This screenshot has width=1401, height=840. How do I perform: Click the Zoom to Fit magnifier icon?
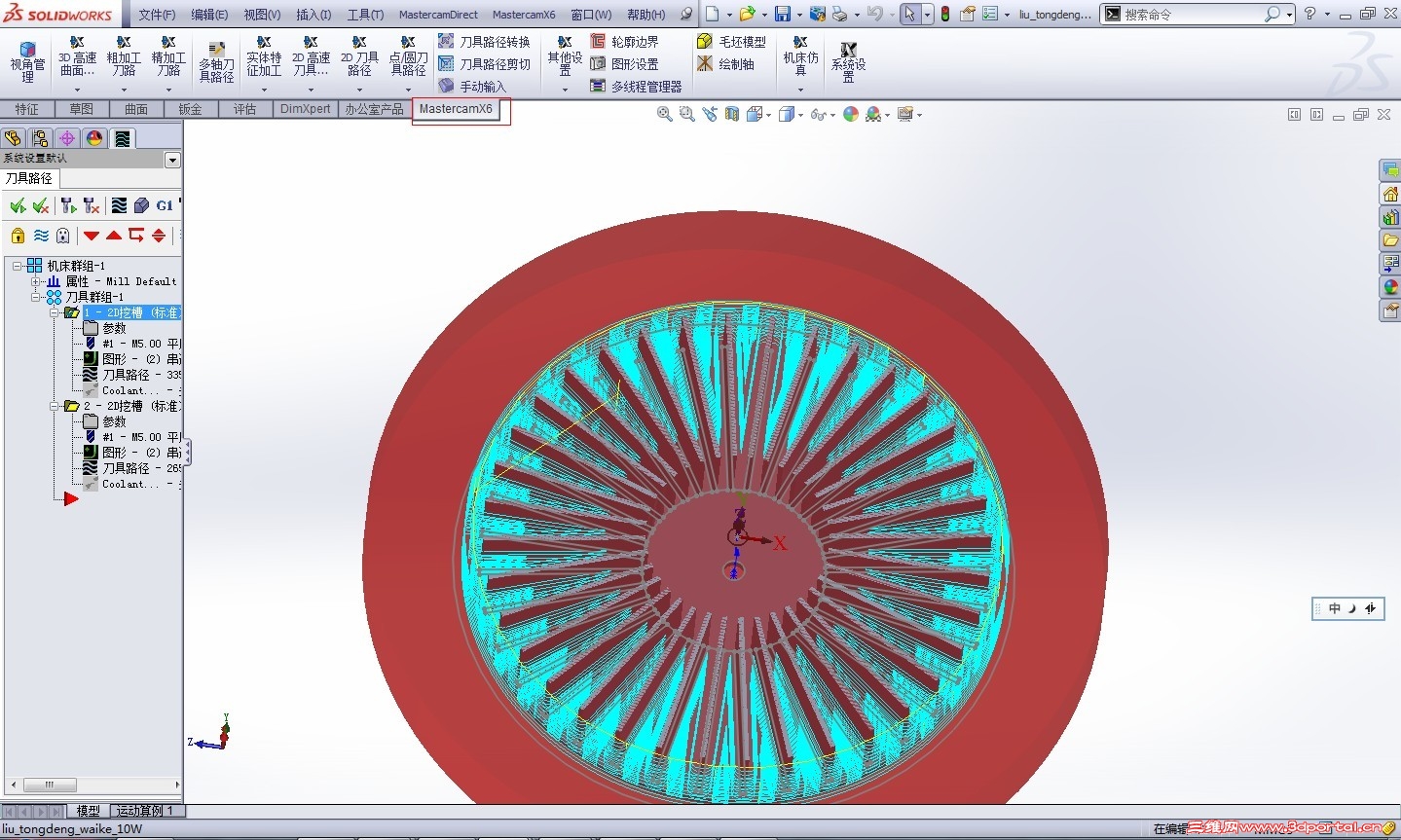pyautogui.click(x=664, y=114)
